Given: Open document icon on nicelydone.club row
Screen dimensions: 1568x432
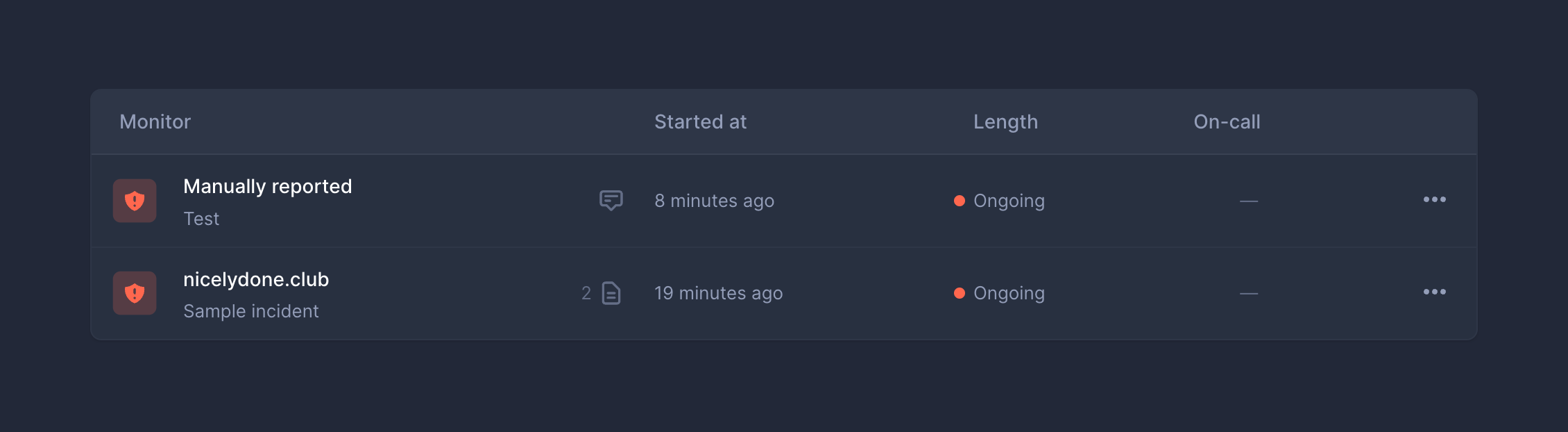Looking at the screenshot, I should coord(611,293).
